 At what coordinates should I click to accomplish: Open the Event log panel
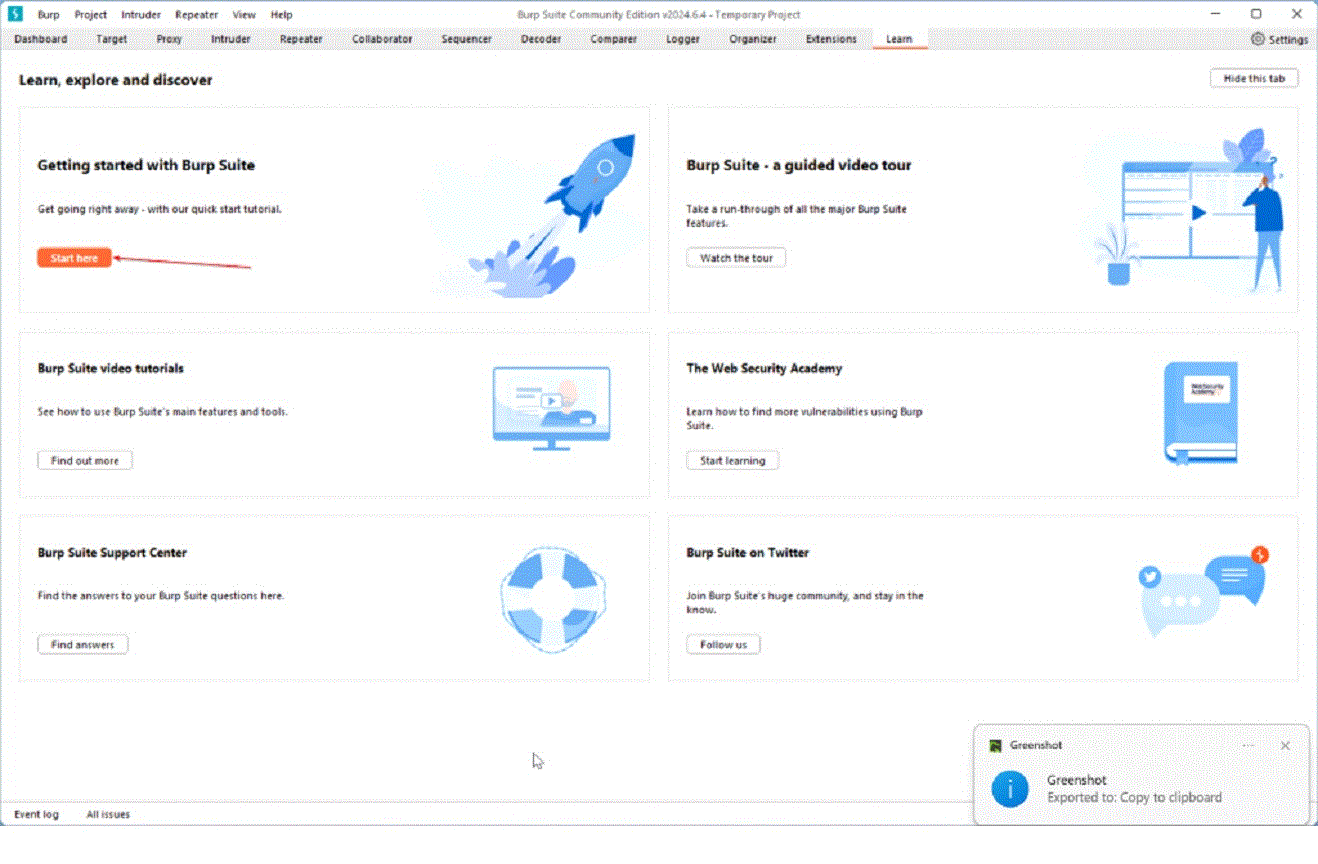click(x=36, y=814)
